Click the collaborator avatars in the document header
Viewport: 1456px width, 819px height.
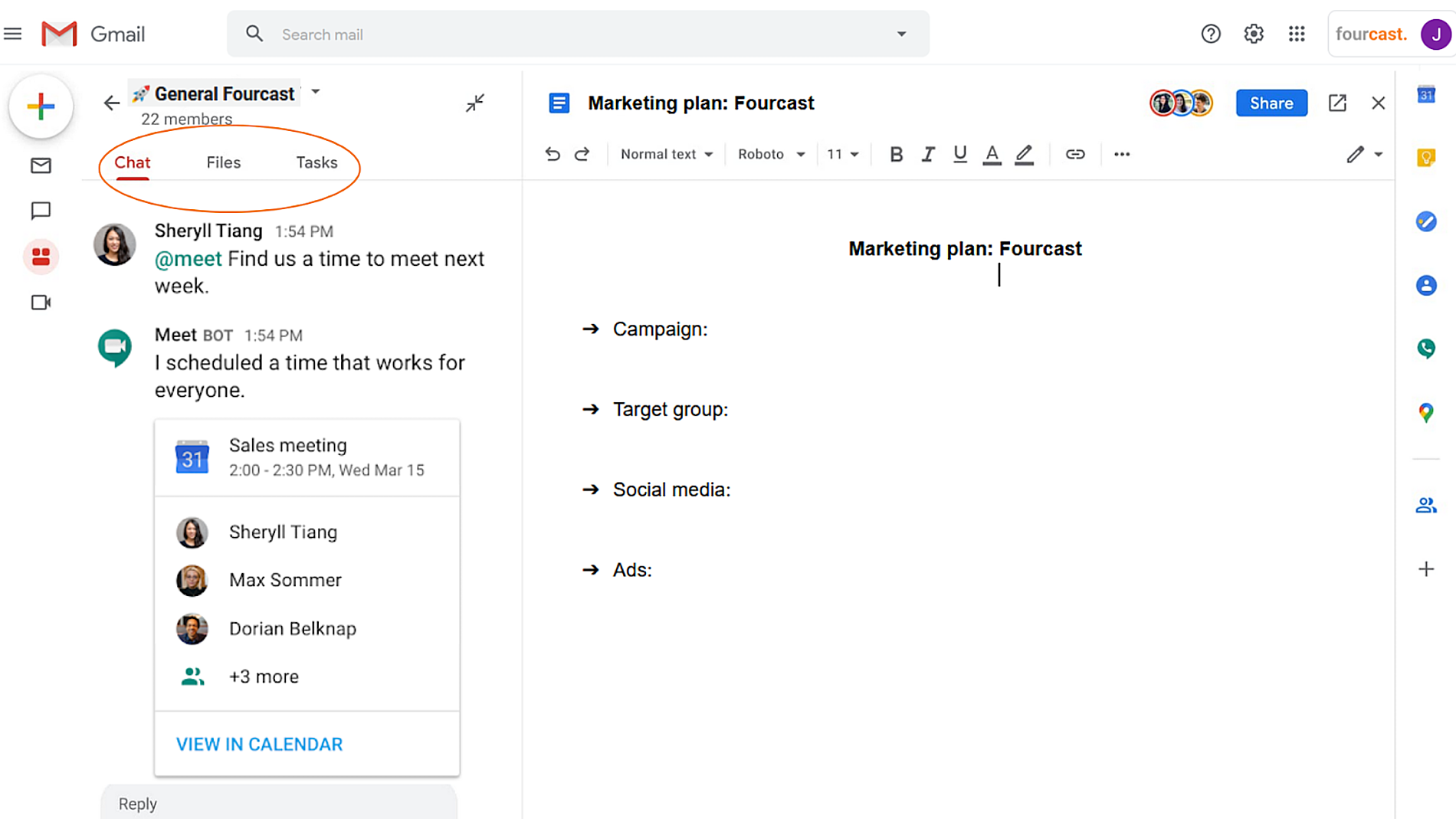click(x=1182, y=103)
